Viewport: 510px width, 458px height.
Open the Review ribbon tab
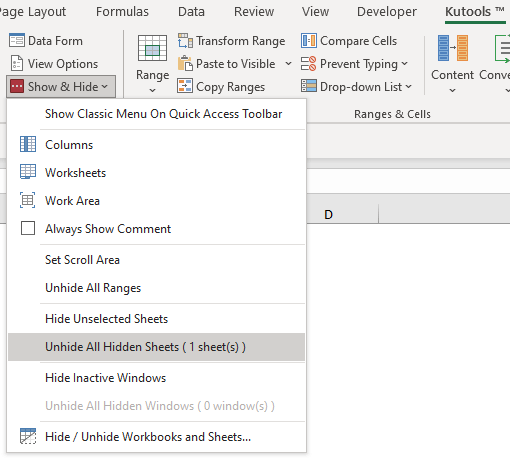(x=254, y=12)
